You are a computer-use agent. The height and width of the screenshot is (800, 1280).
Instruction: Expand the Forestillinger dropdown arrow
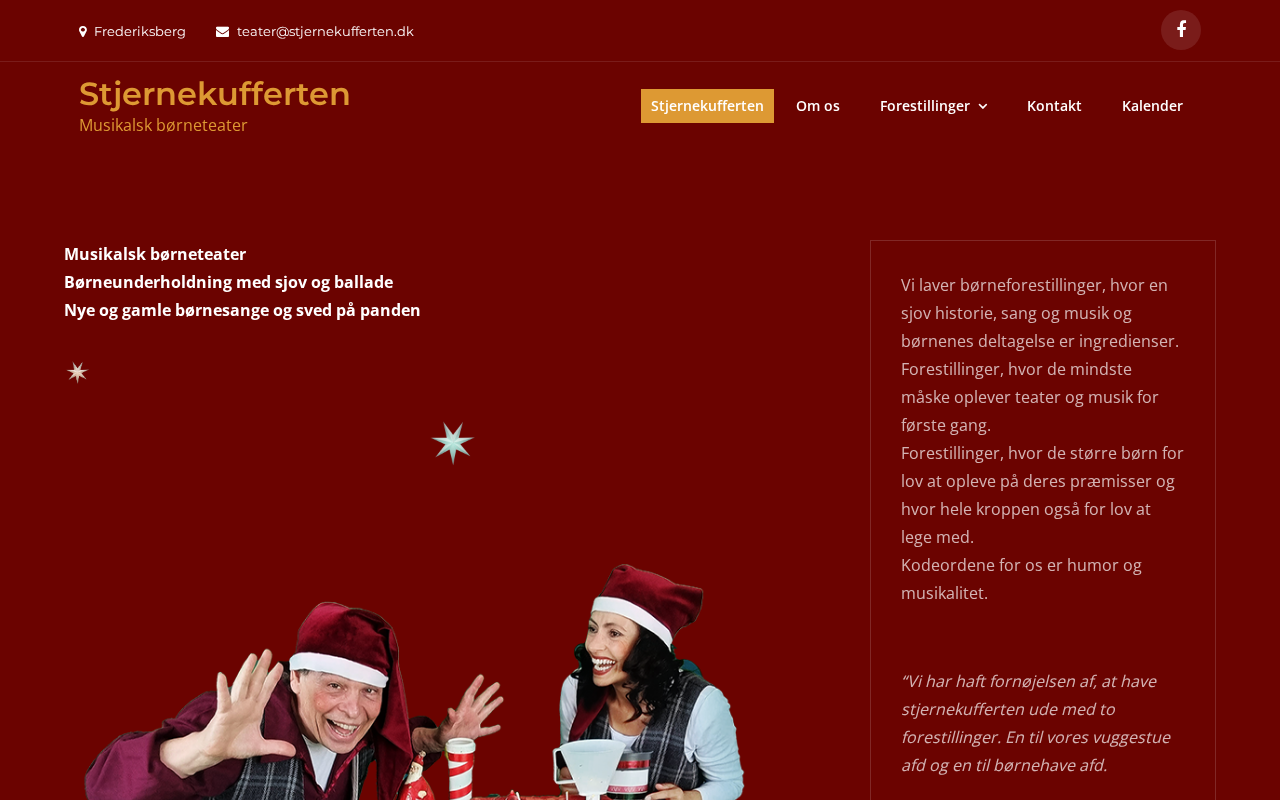pos(982,106)
